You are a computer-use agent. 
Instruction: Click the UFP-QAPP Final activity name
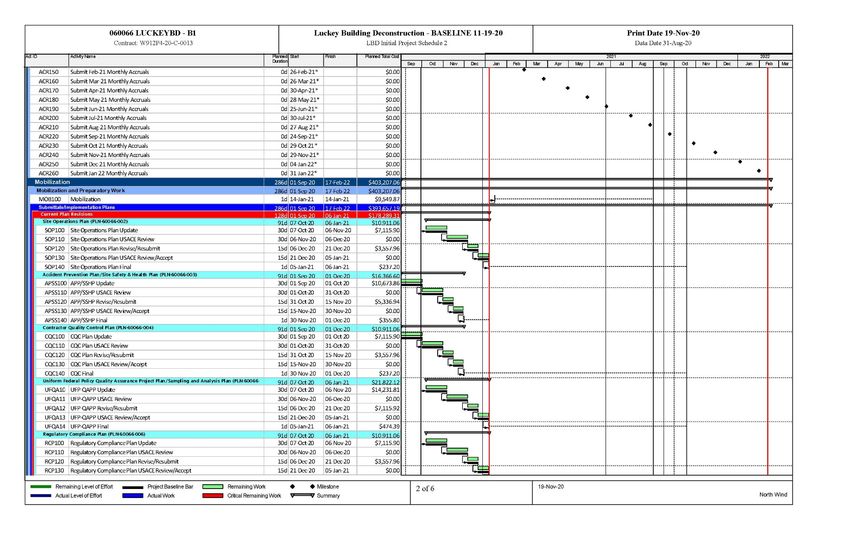(x=89, y=426)
